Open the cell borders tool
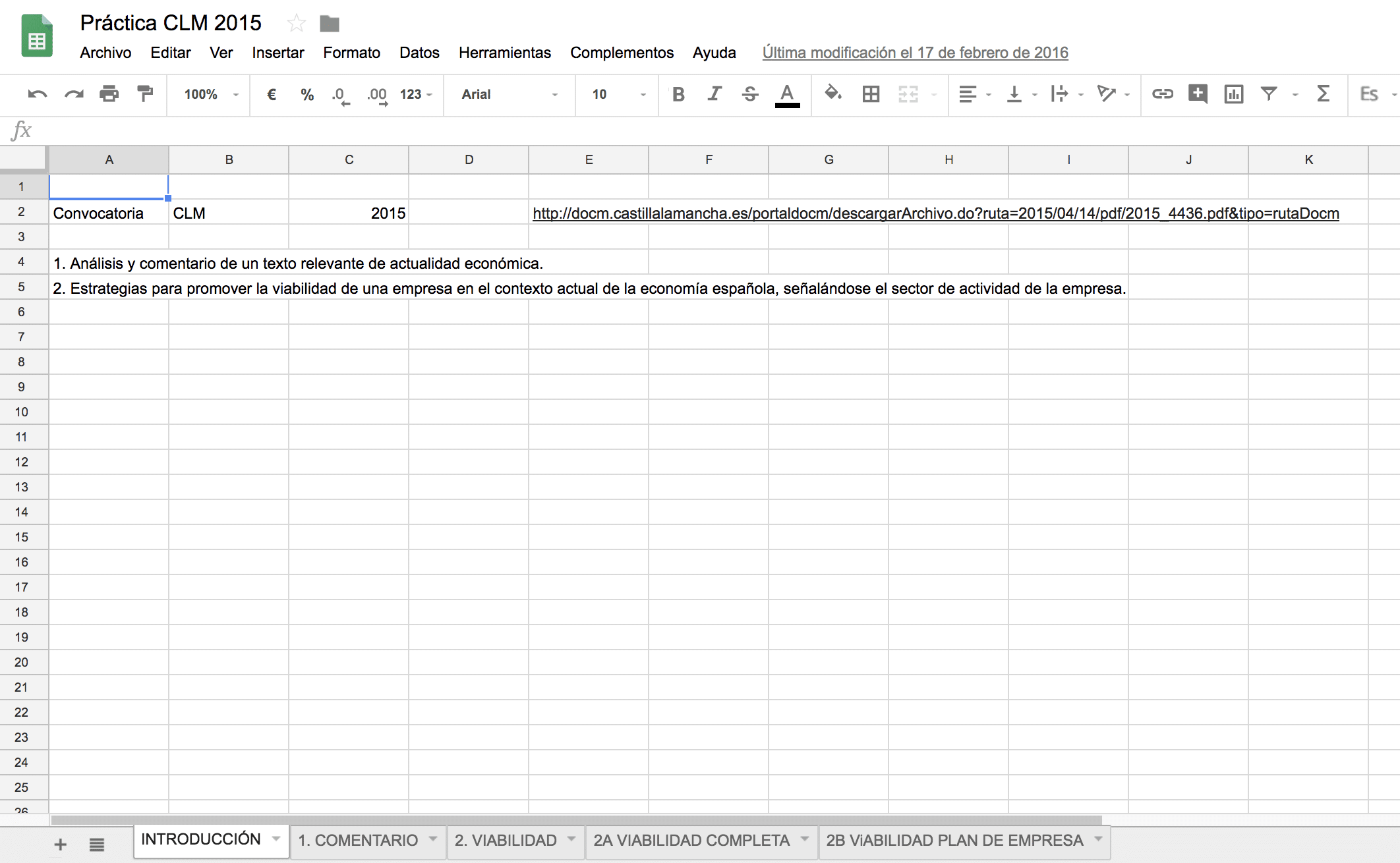 [871, 94]
